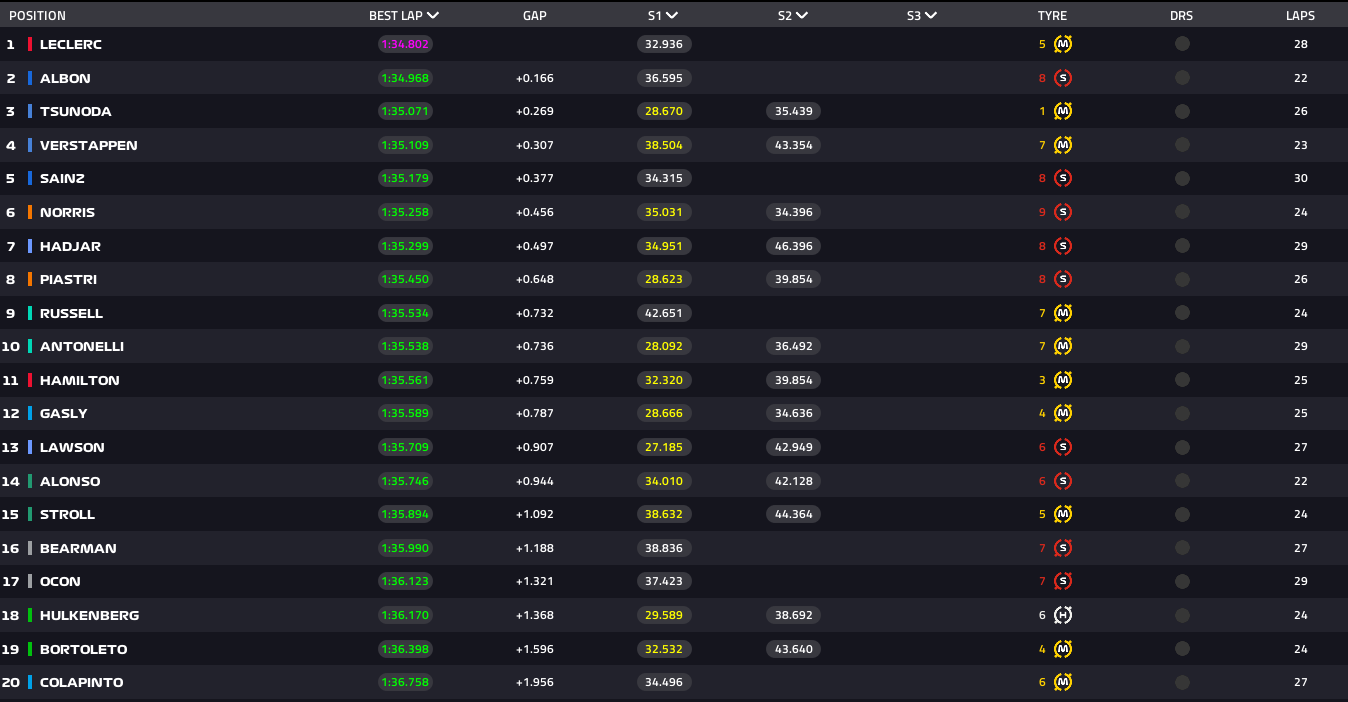Expand the S1 sector dropdown

[672, 16]
